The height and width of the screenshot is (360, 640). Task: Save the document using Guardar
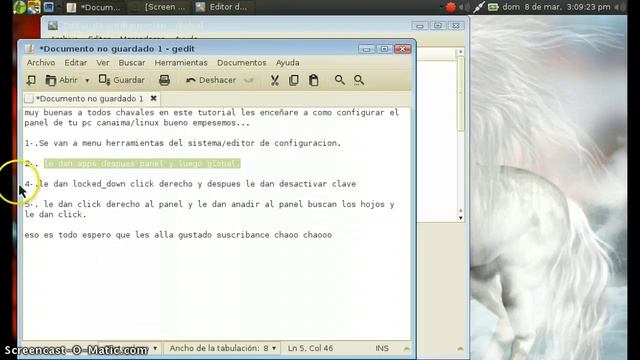(122, 80)
